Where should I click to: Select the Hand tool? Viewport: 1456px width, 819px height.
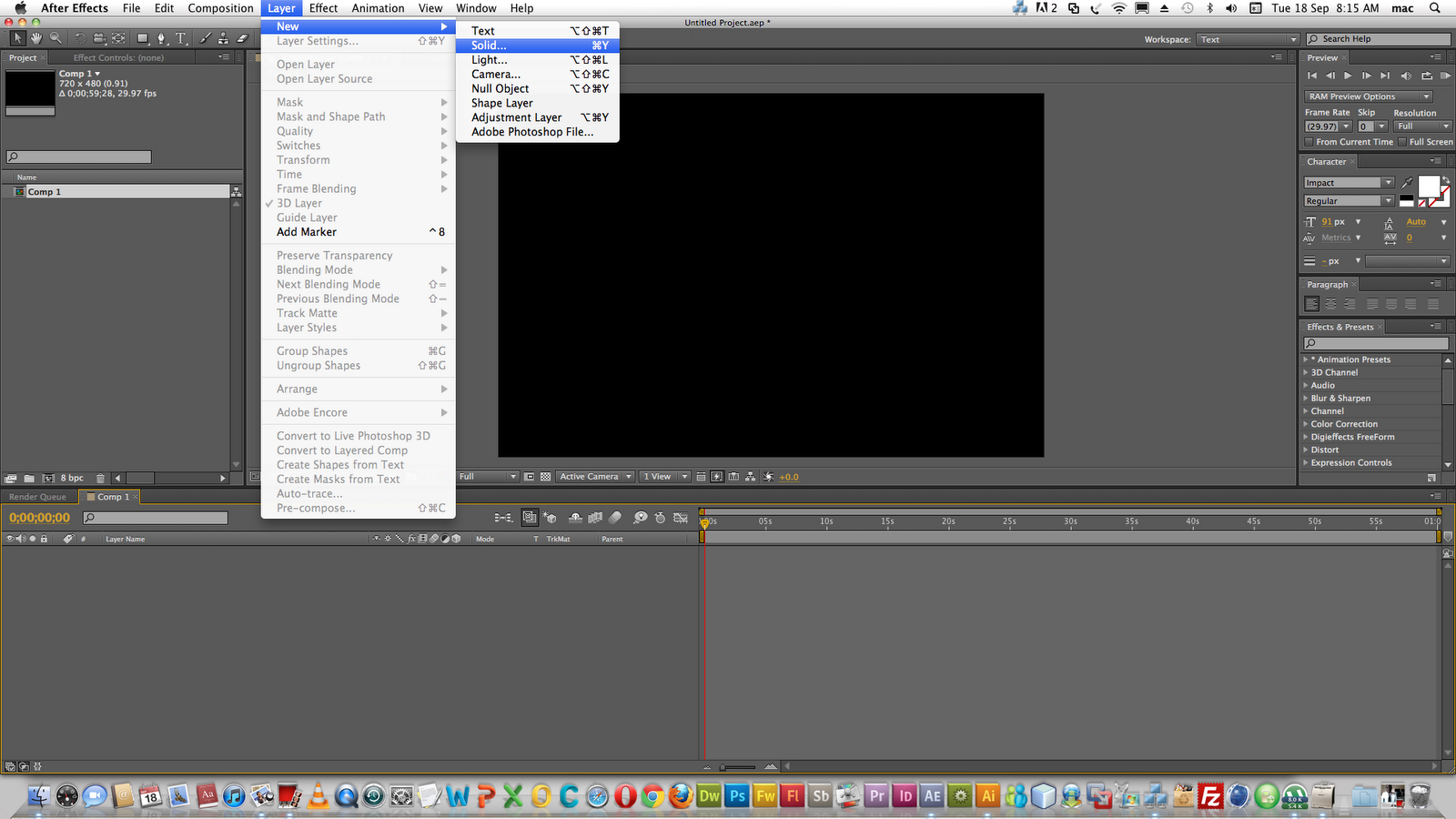[x=36, y=38]
